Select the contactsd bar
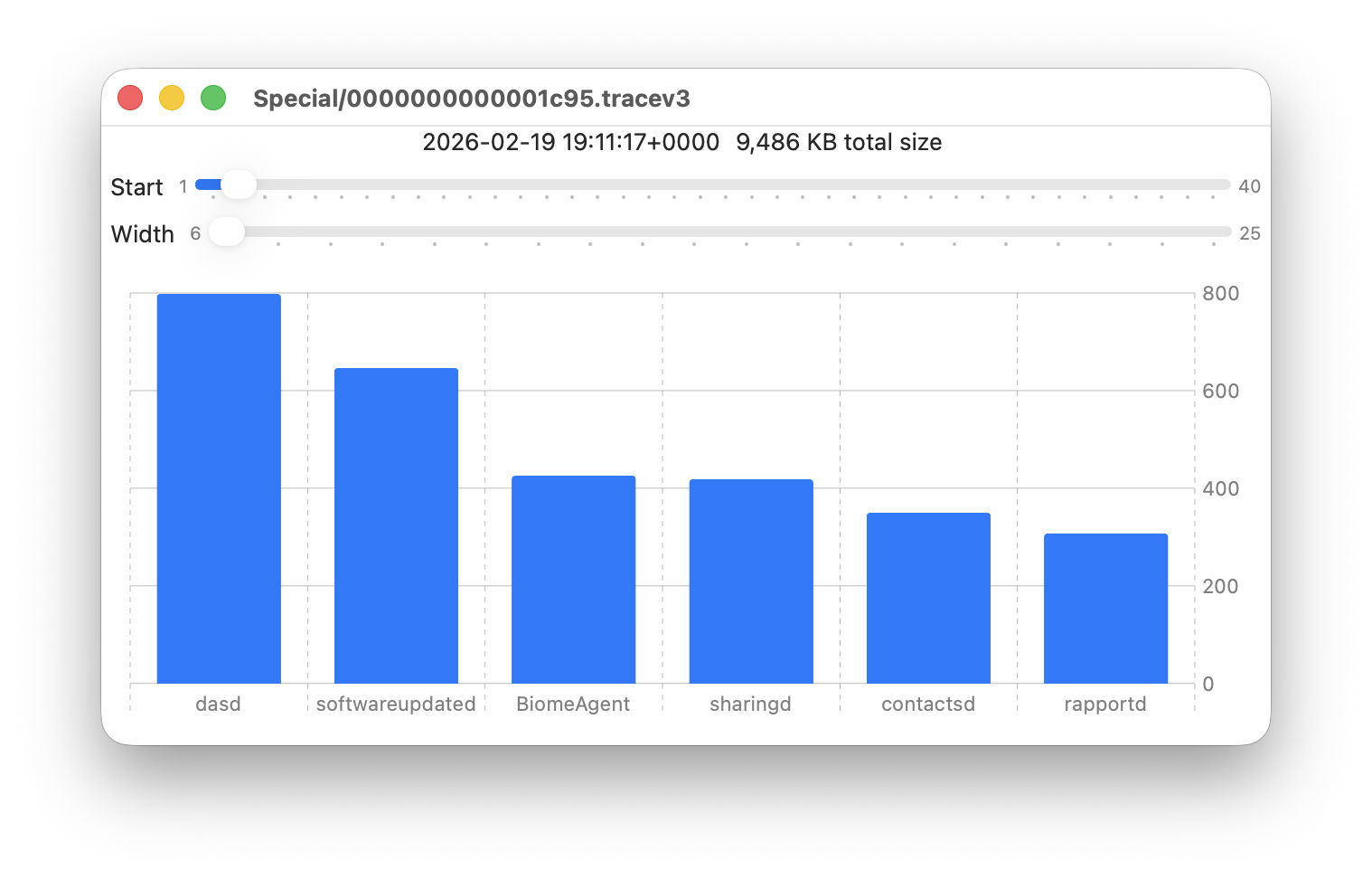The height and width of the screenshot is (879, 1372). tap(928, 598)
